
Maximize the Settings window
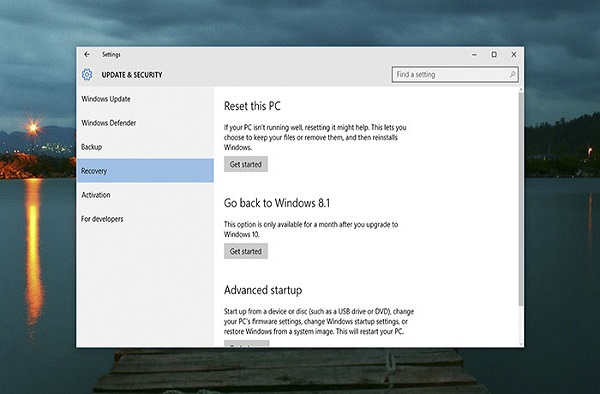point(494,54)
